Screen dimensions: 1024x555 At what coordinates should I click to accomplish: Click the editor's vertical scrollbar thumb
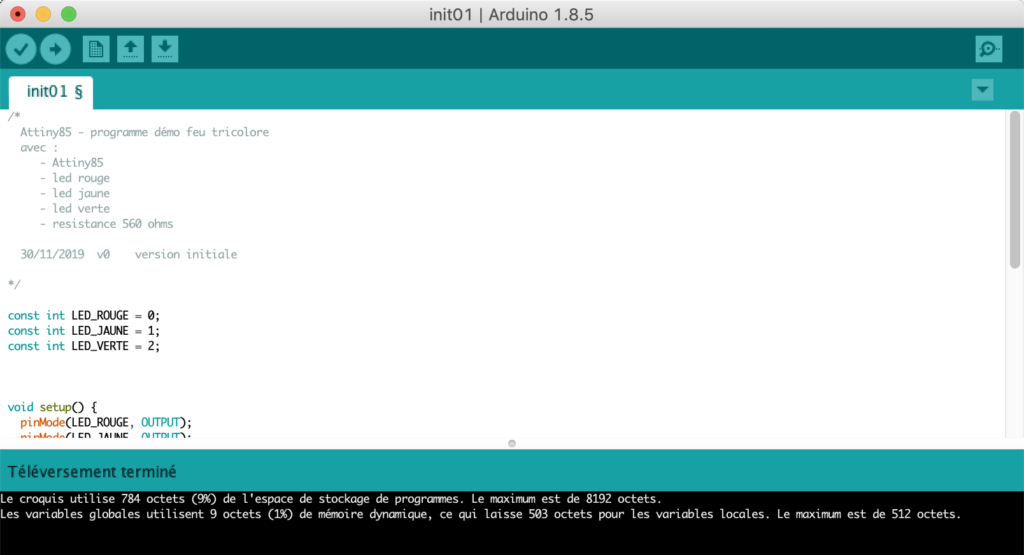pos(1014,190)
